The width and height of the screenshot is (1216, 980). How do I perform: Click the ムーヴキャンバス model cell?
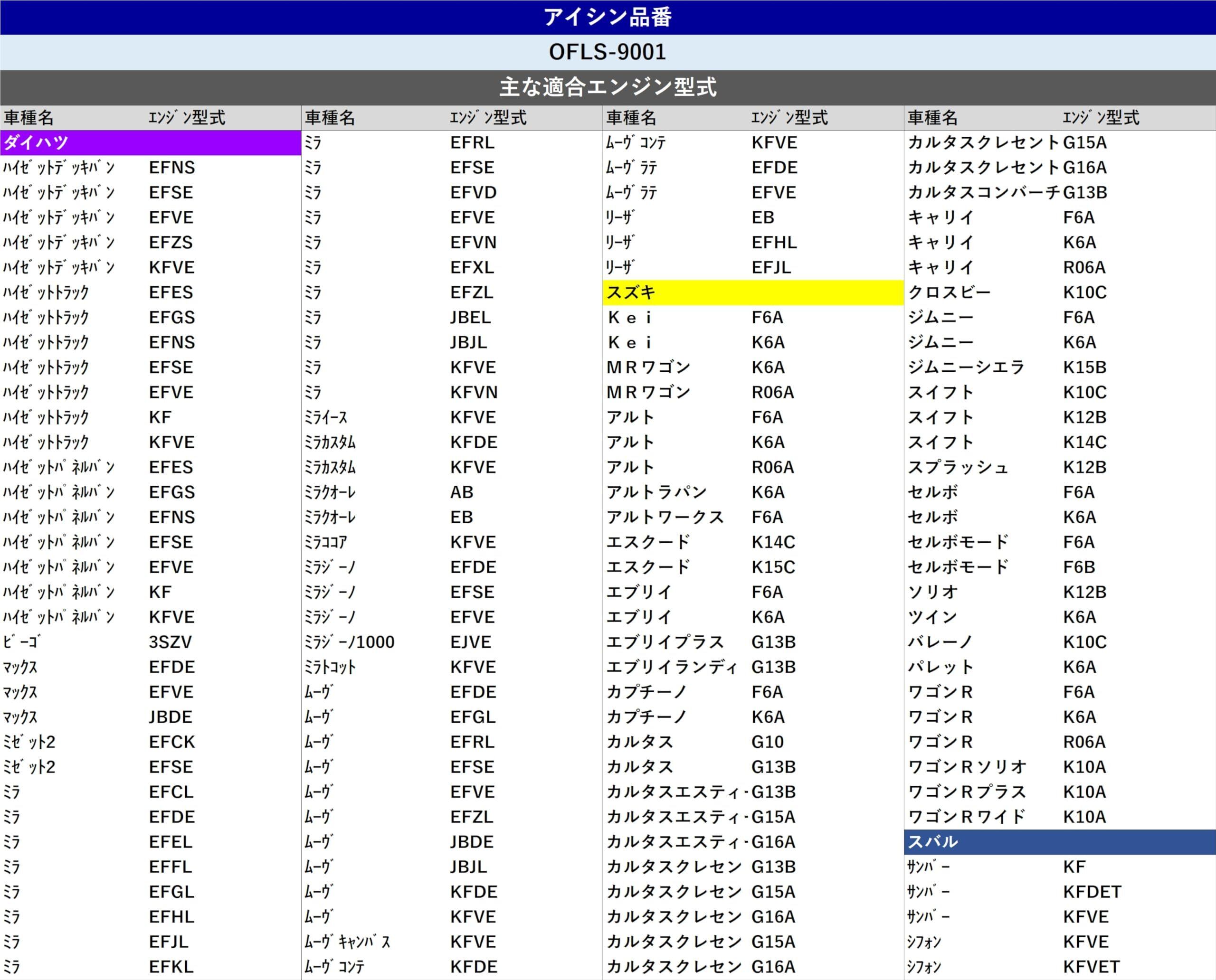pos(347,942)
